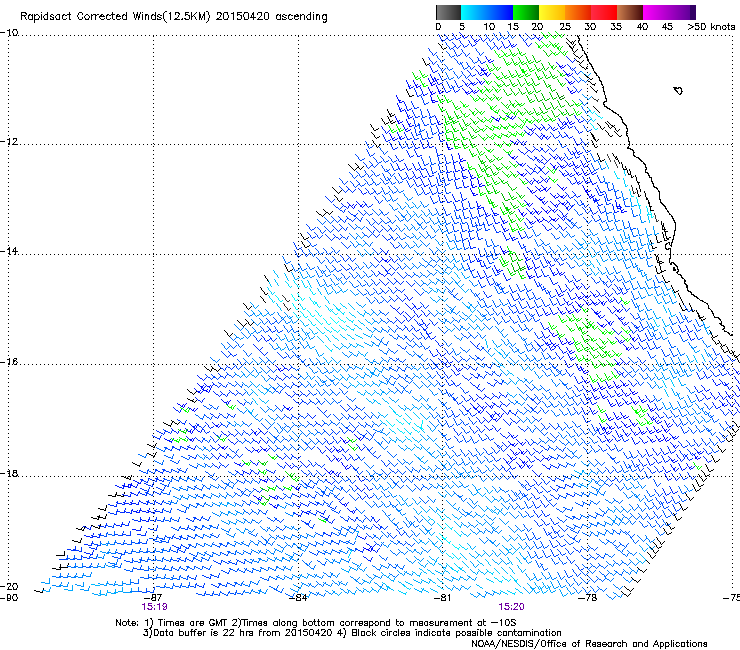The width and height of the screenshot is (740, 650).
Task: Click the purple time label '15:19'
Action: click(x=154, y=607)
